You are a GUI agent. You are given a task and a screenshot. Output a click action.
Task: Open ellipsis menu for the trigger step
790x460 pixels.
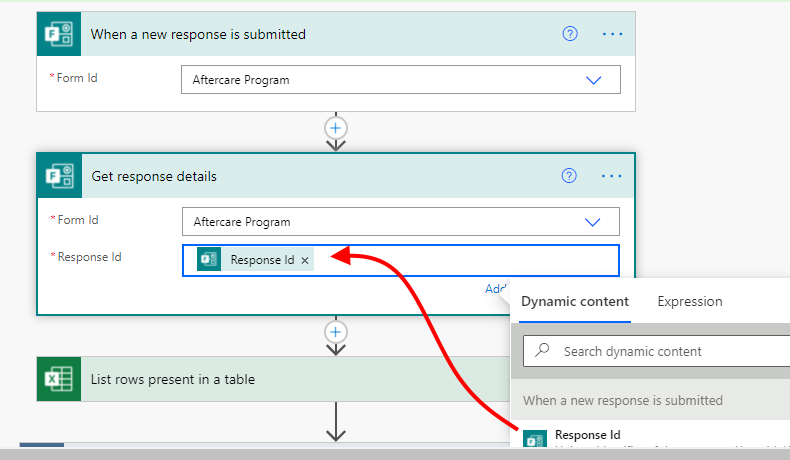612,34
